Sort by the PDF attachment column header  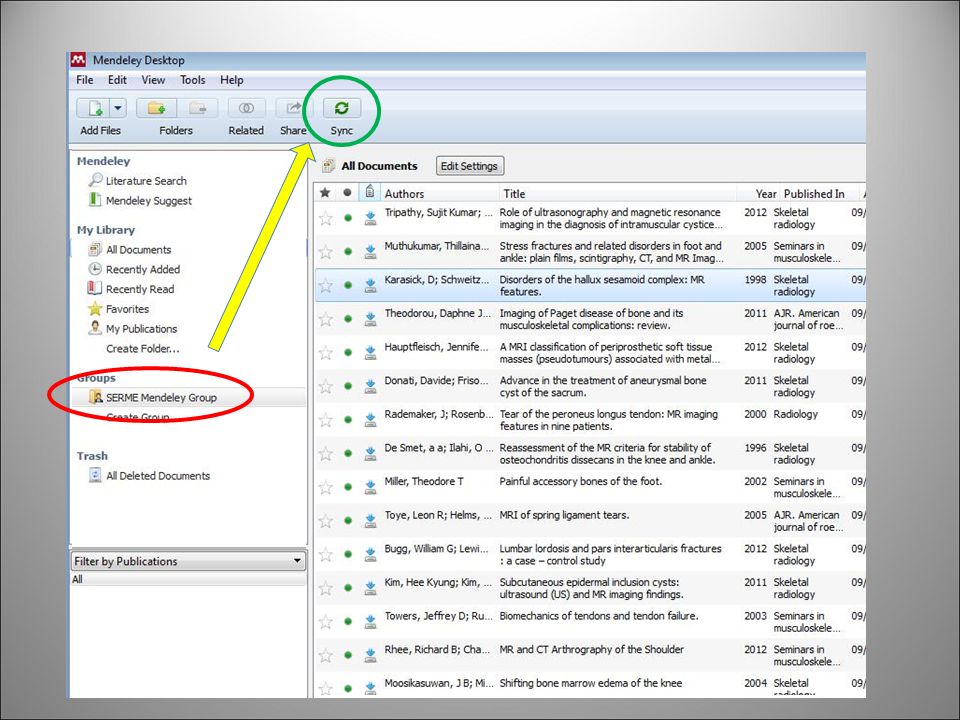click(x=370, y=192)
